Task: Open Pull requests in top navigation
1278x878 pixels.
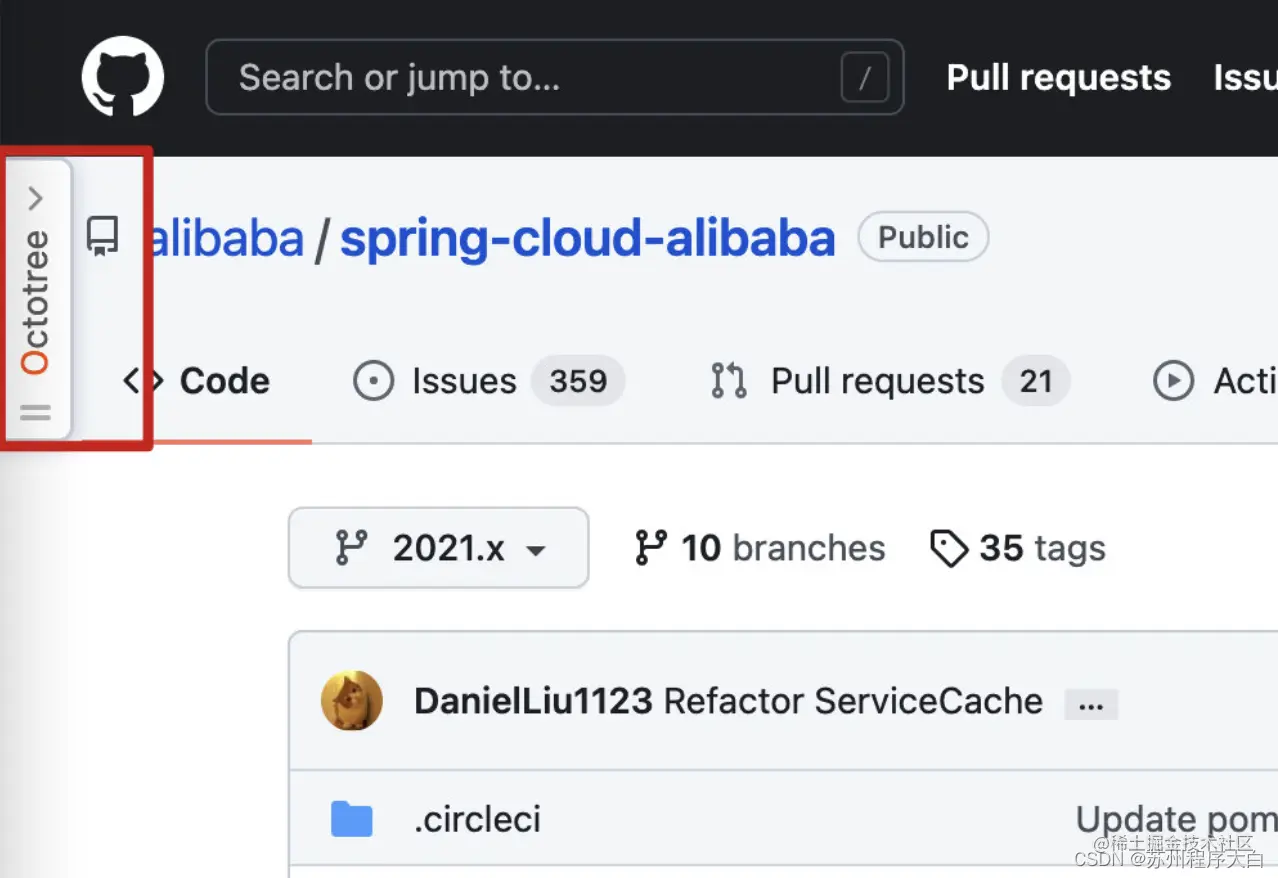Action: click(1058, 77)
